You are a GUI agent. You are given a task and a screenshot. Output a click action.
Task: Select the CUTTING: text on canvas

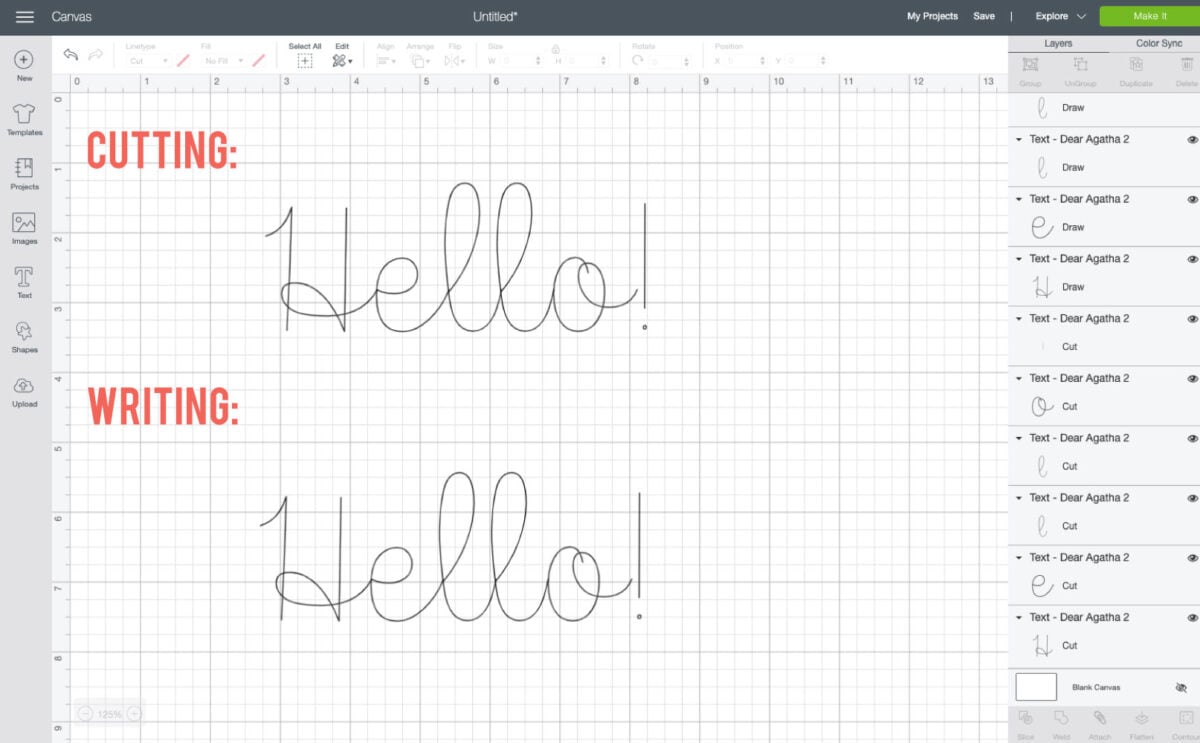162,151
